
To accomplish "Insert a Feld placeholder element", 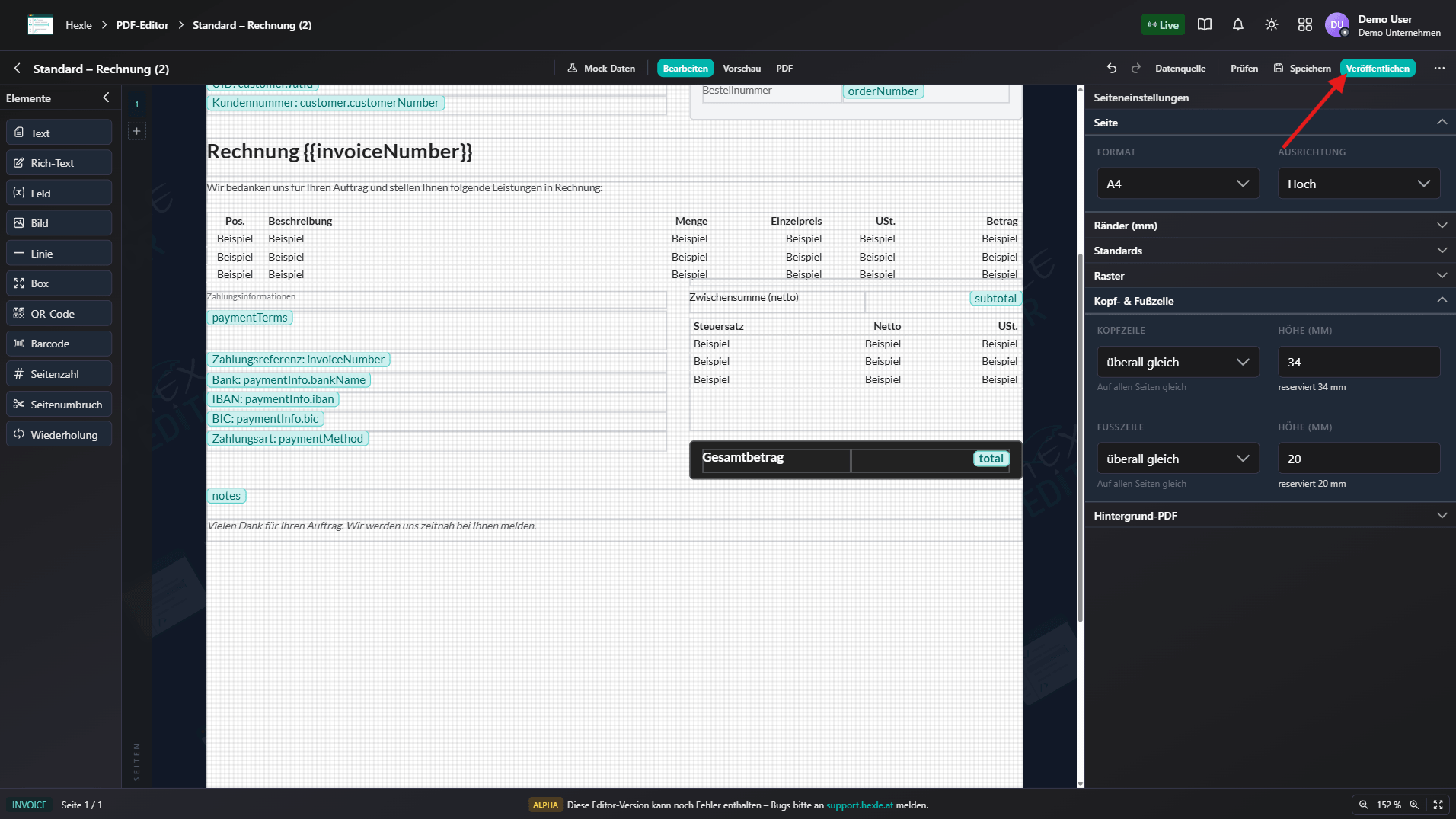I will (x=59, y=193).
